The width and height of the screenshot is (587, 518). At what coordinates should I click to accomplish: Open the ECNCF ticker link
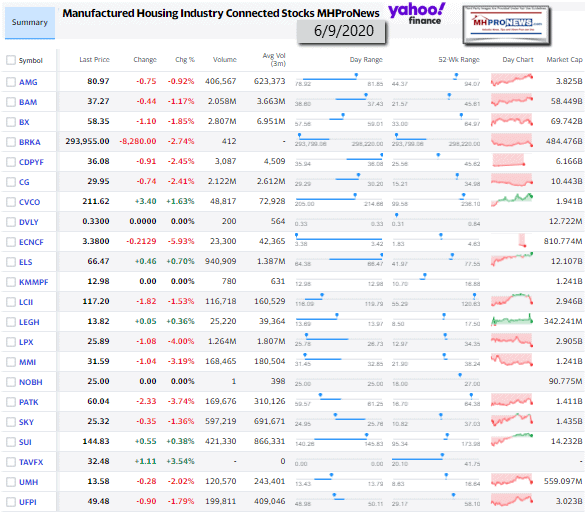coord(31,242)
